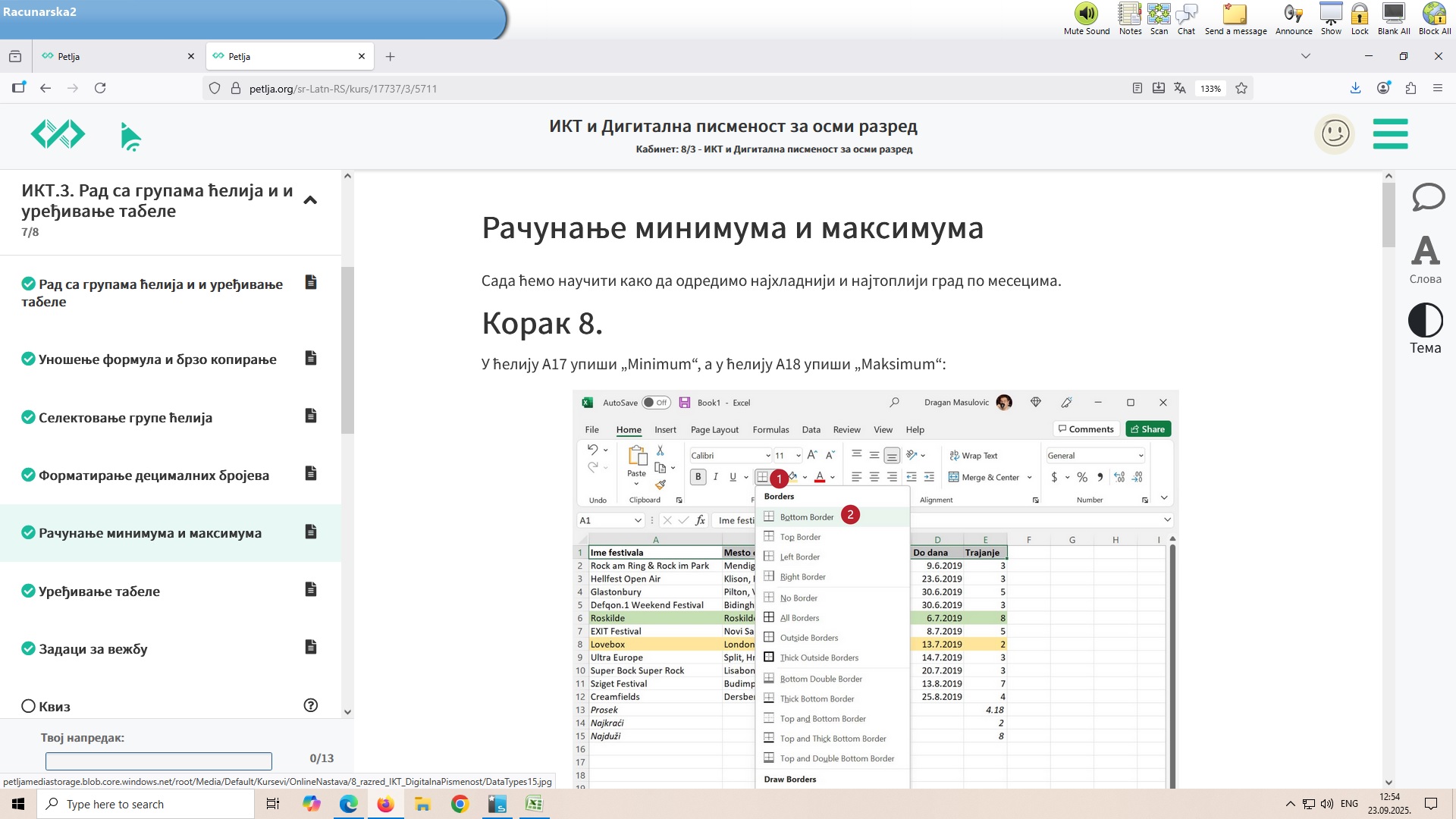This screenshot has height=819, width=1456.
Task: Click the Mute Sound speaker icon
Action: [1086, 14]
